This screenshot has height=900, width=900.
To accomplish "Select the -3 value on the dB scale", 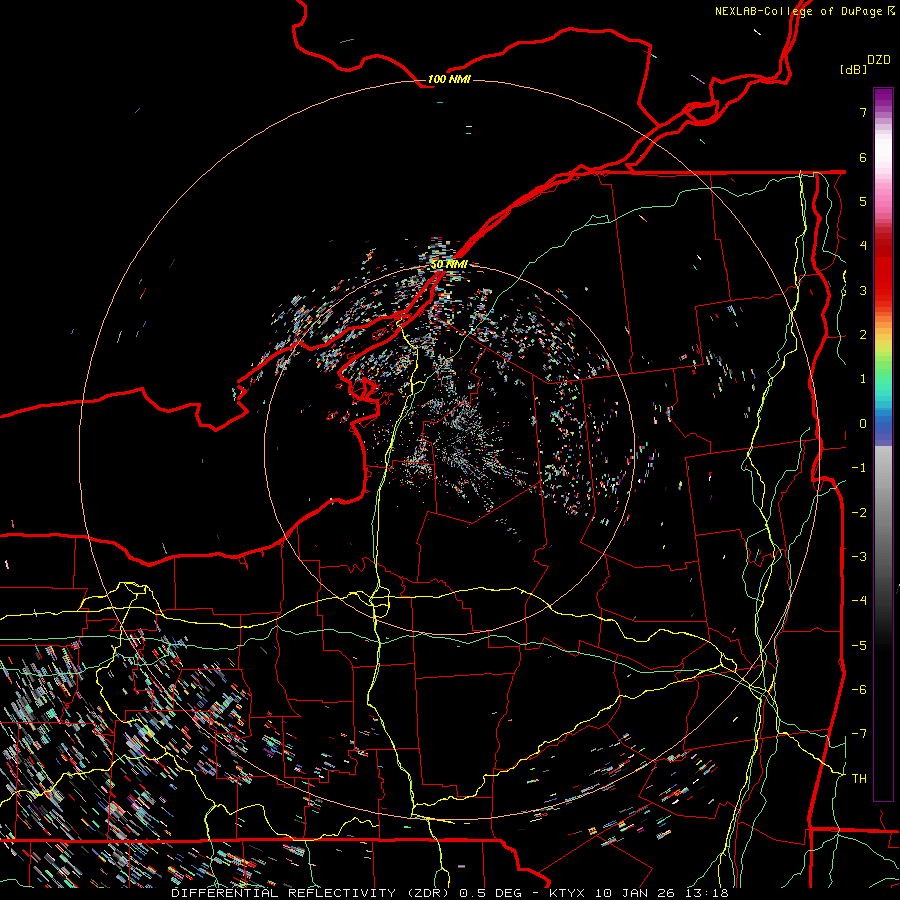I will [x=859, y=556].
